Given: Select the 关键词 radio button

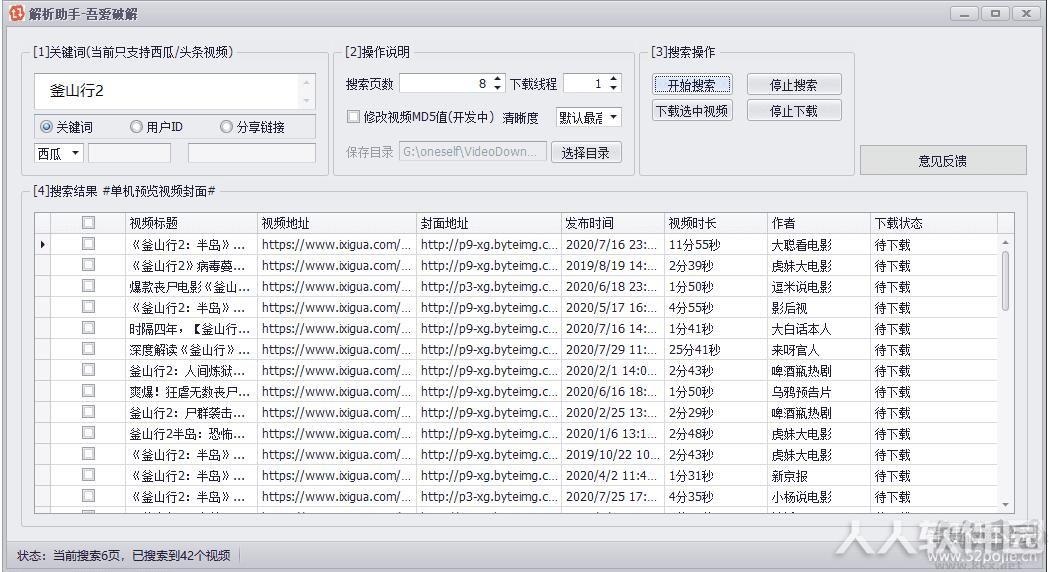Looking at the screenshot, I should click(x=46, y=126).
